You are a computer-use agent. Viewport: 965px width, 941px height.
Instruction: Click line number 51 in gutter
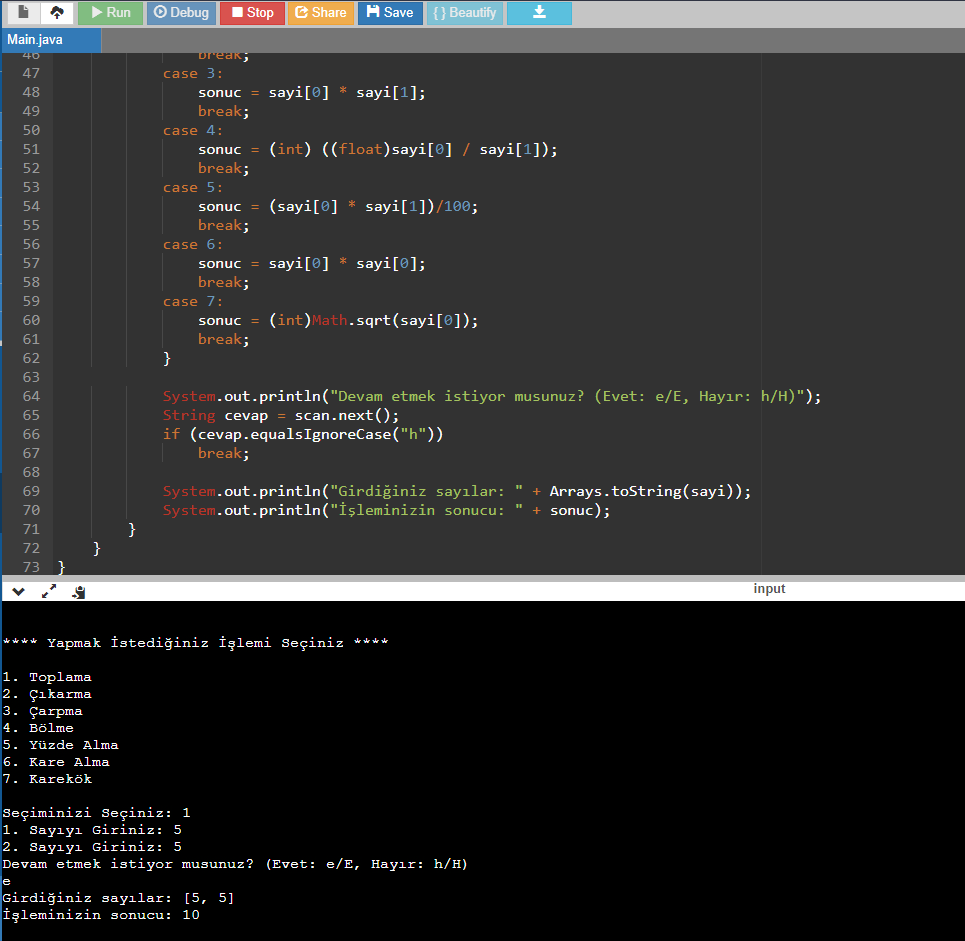click(30, 149)
